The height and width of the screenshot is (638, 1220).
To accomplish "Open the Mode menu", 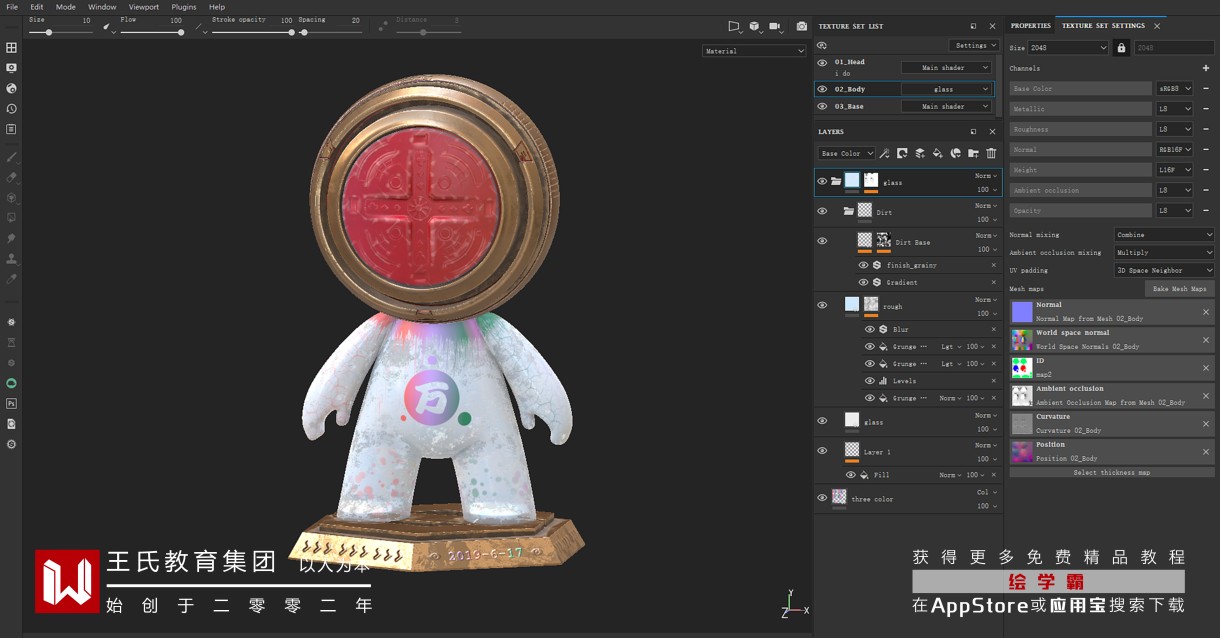I will pos(65,7).
